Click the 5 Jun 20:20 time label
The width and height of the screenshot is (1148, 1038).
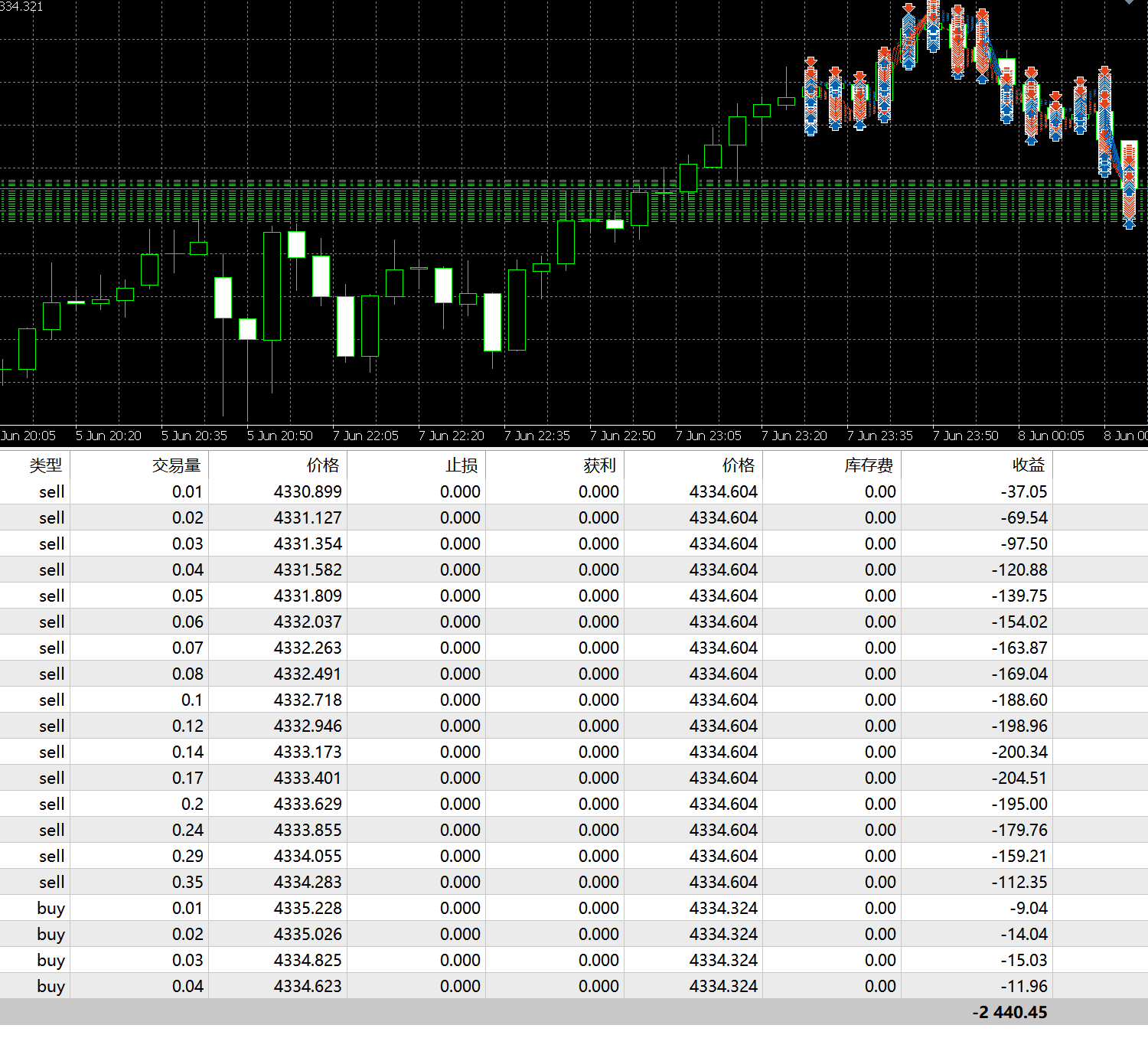[109, 436]
